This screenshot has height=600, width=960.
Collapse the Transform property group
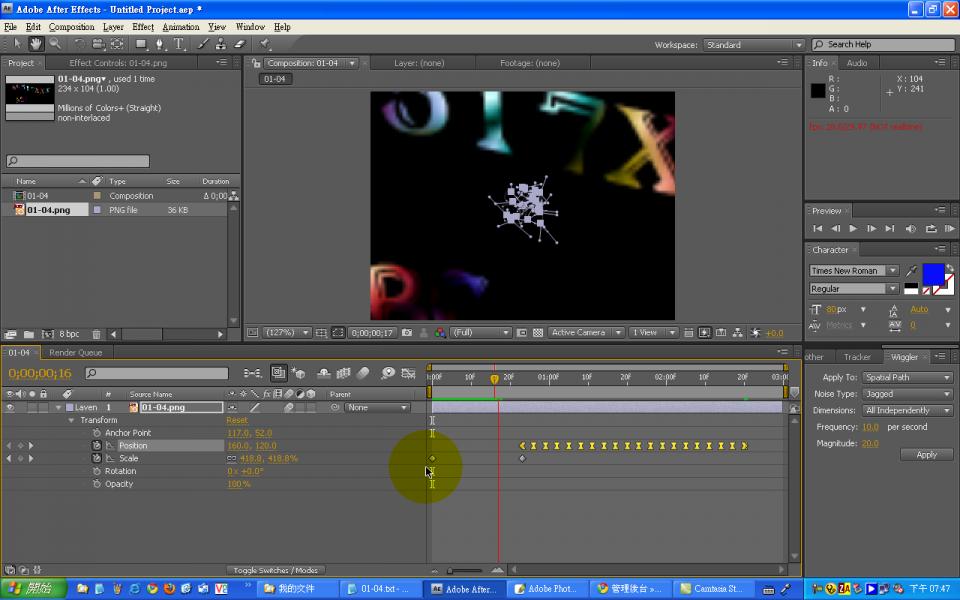pos(71,421)
